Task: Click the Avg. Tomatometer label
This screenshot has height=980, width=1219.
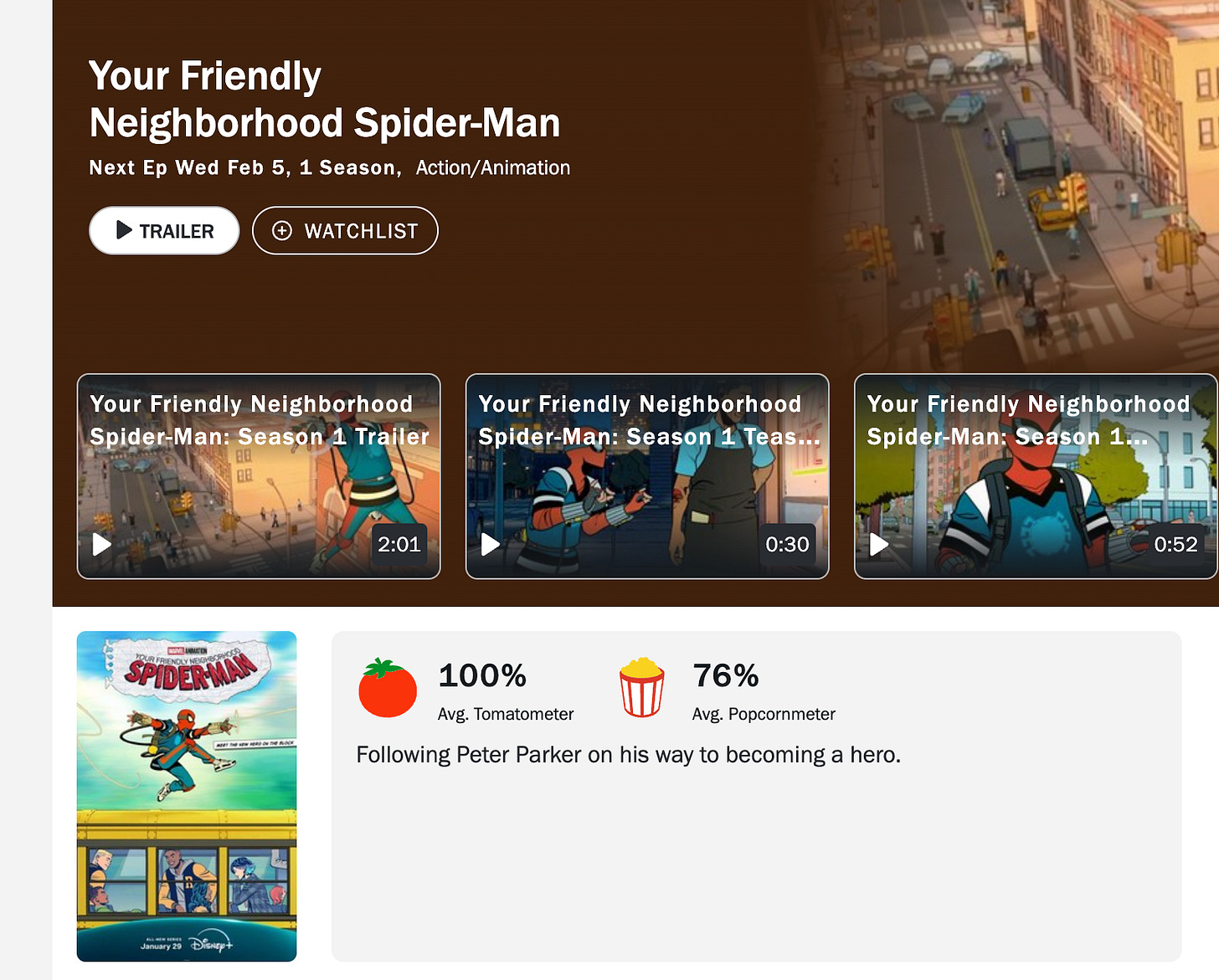Action: click(x=506, y=714)
